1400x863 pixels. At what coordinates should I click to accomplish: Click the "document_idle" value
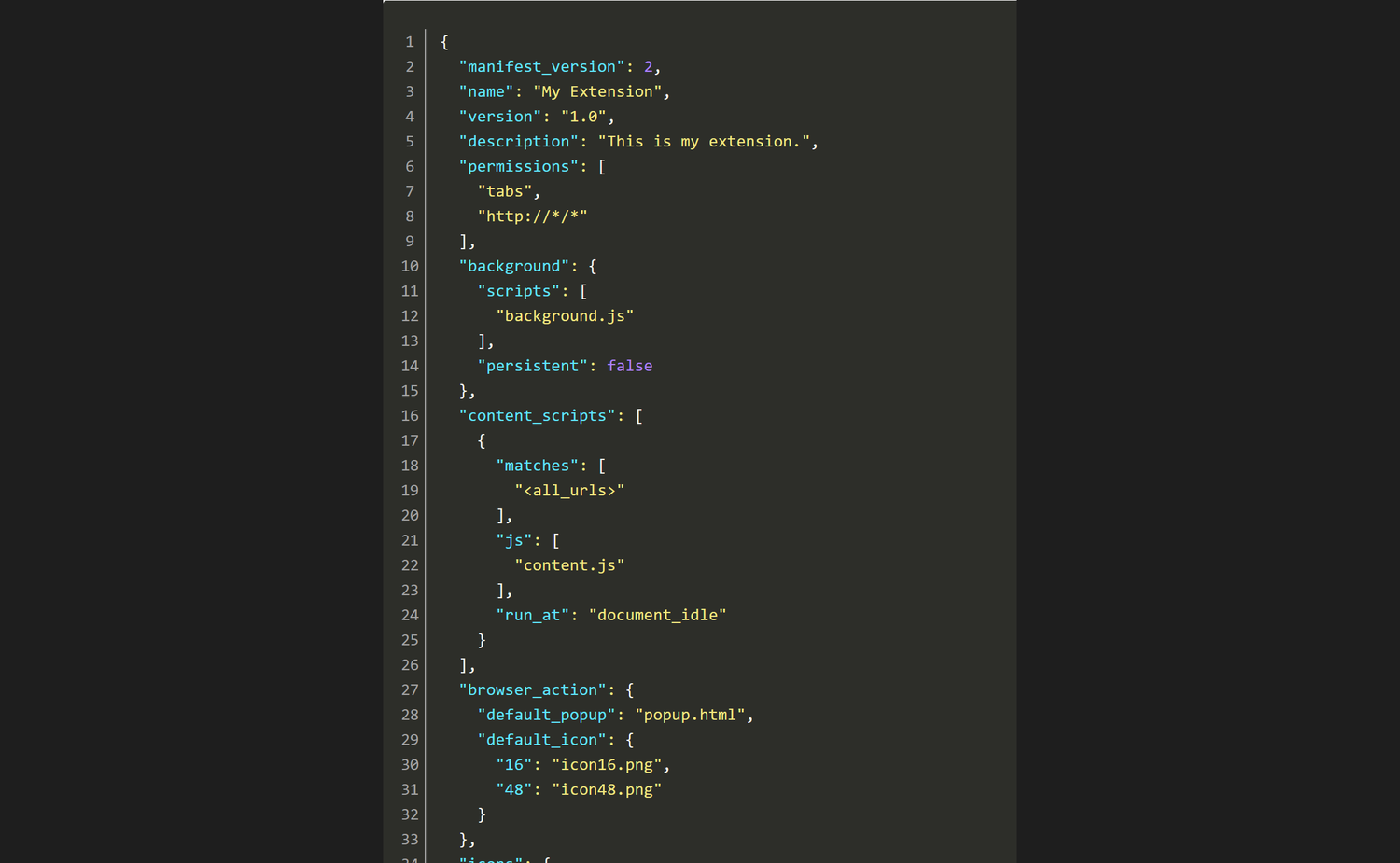657,615
